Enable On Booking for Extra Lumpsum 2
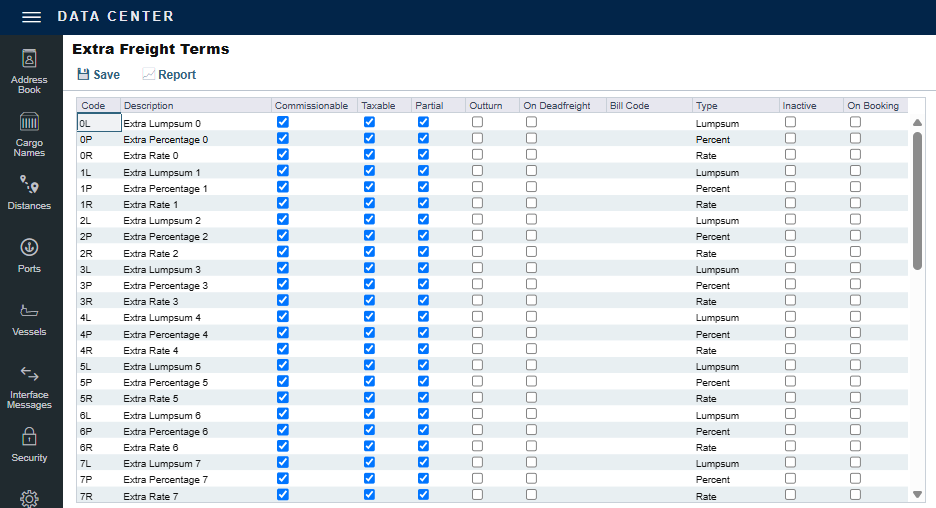Viewport: 936px width, 508px height. pos(855,219)
